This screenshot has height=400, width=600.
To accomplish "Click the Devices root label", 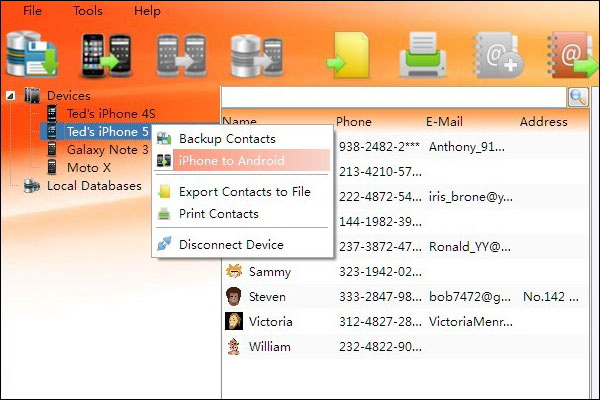I will click(69, 95).
